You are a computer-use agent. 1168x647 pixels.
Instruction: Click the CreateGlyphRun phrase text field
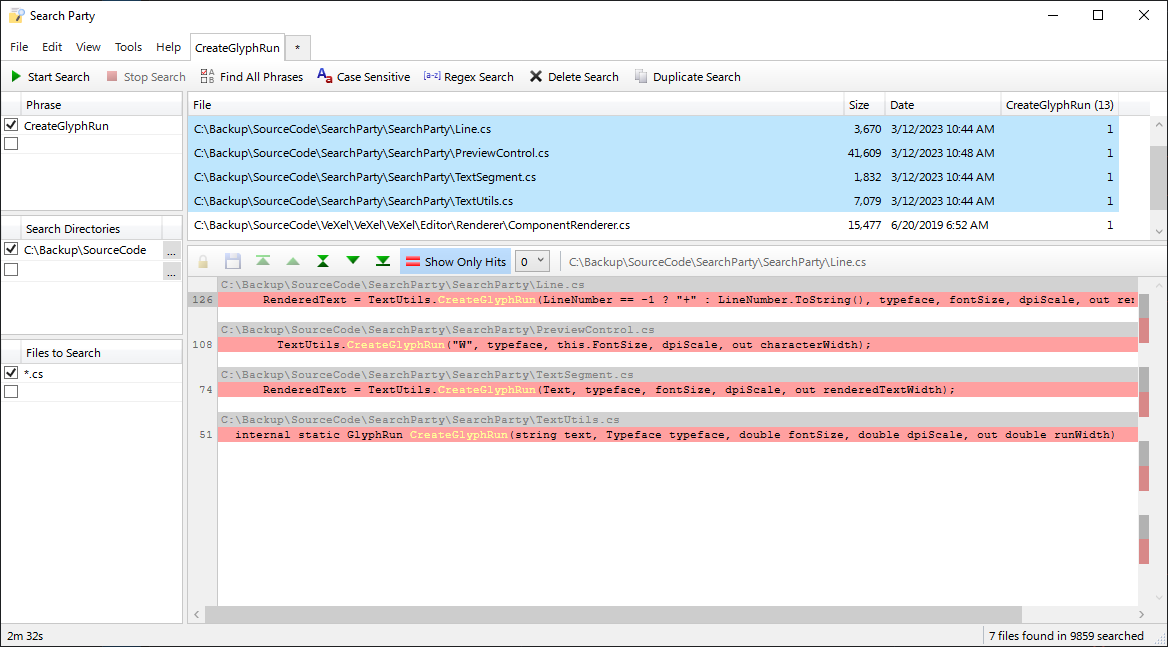[101, 126]
